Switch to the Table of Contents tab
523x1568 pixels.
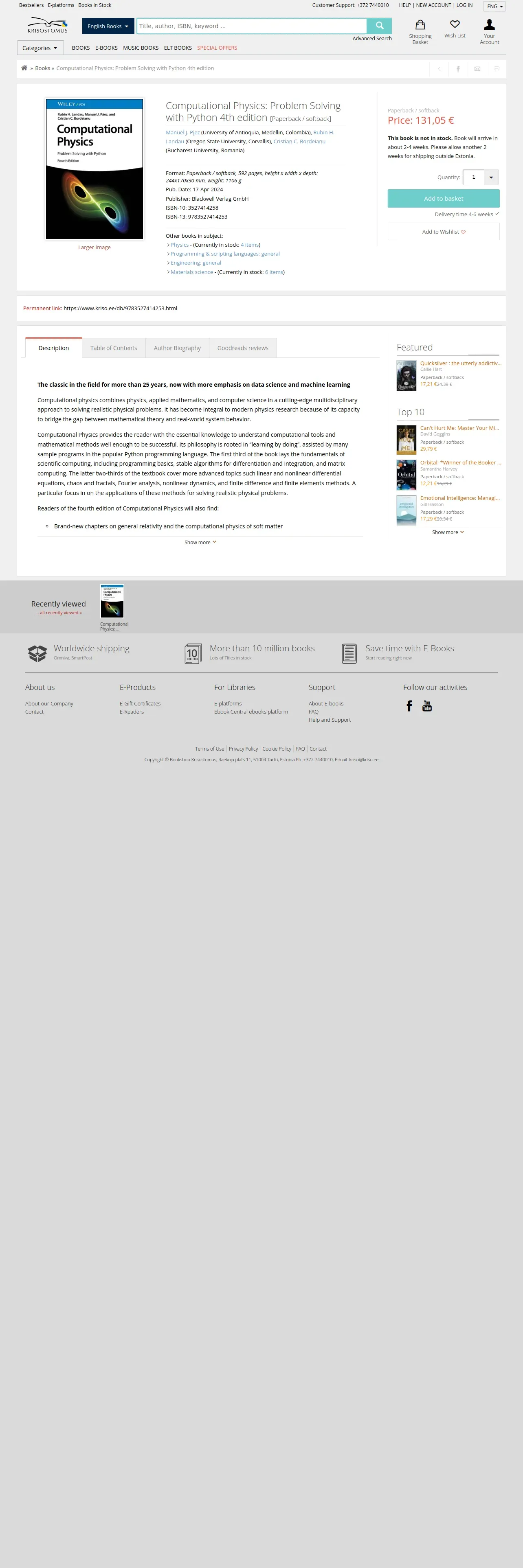pos(114,348)
